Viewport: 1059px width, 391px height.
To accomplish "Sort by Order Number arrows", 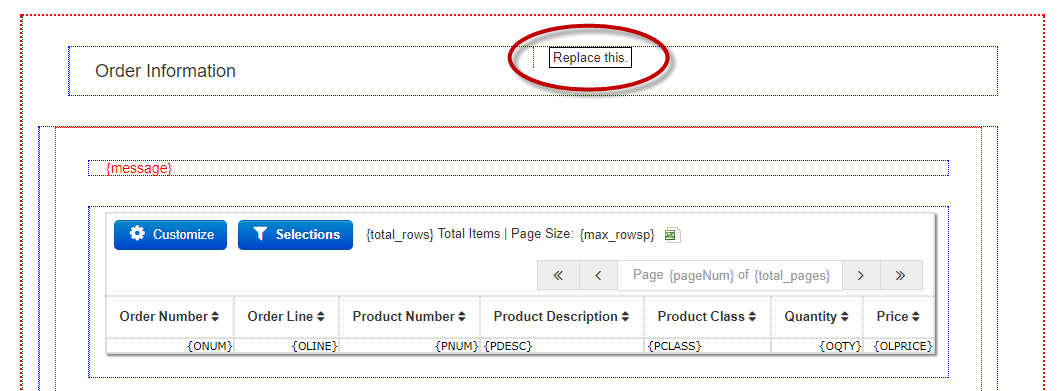I will pyautogui.click(x=215, y=316).
